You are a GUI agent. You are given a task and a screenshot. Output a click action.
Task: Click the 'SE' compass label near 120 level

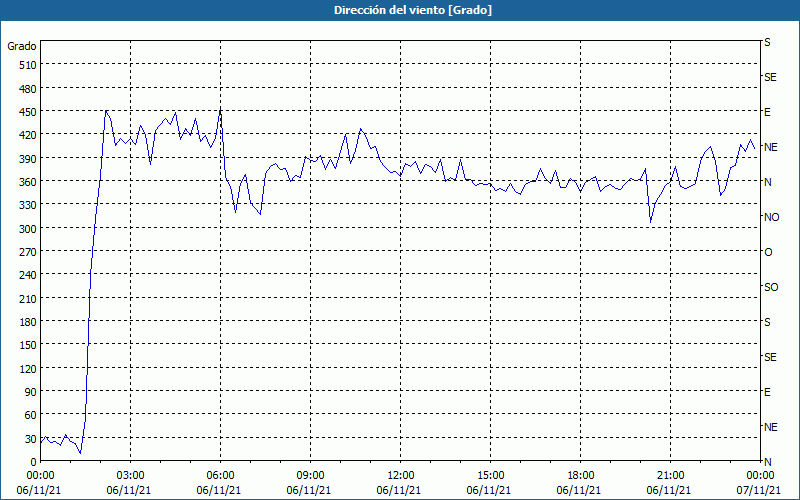point(770,358)
